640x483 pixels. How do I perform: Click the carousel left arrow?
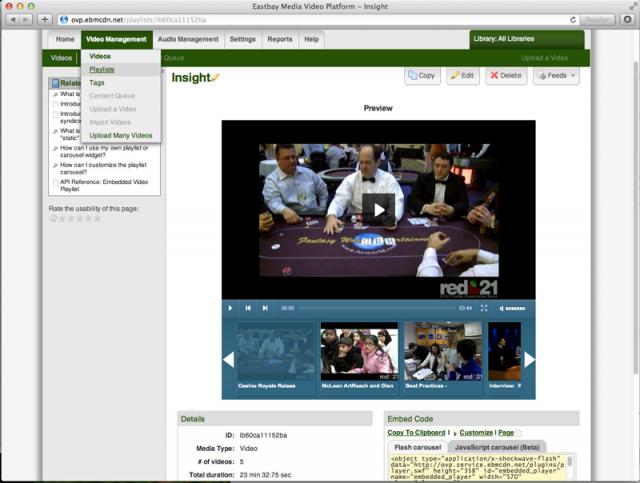tap(229, 360)
